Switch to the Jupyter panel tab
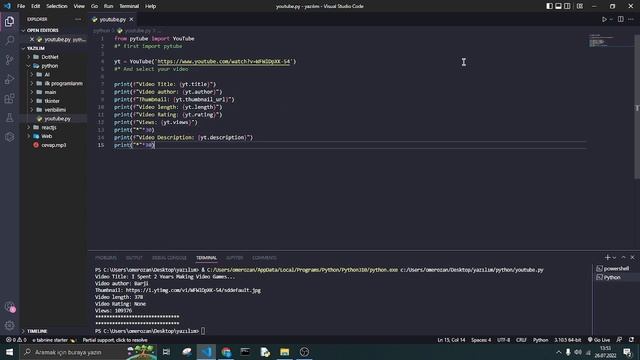The width and height of the screenshot is (640, 360). pyautogui.click(x=234, y=258)
